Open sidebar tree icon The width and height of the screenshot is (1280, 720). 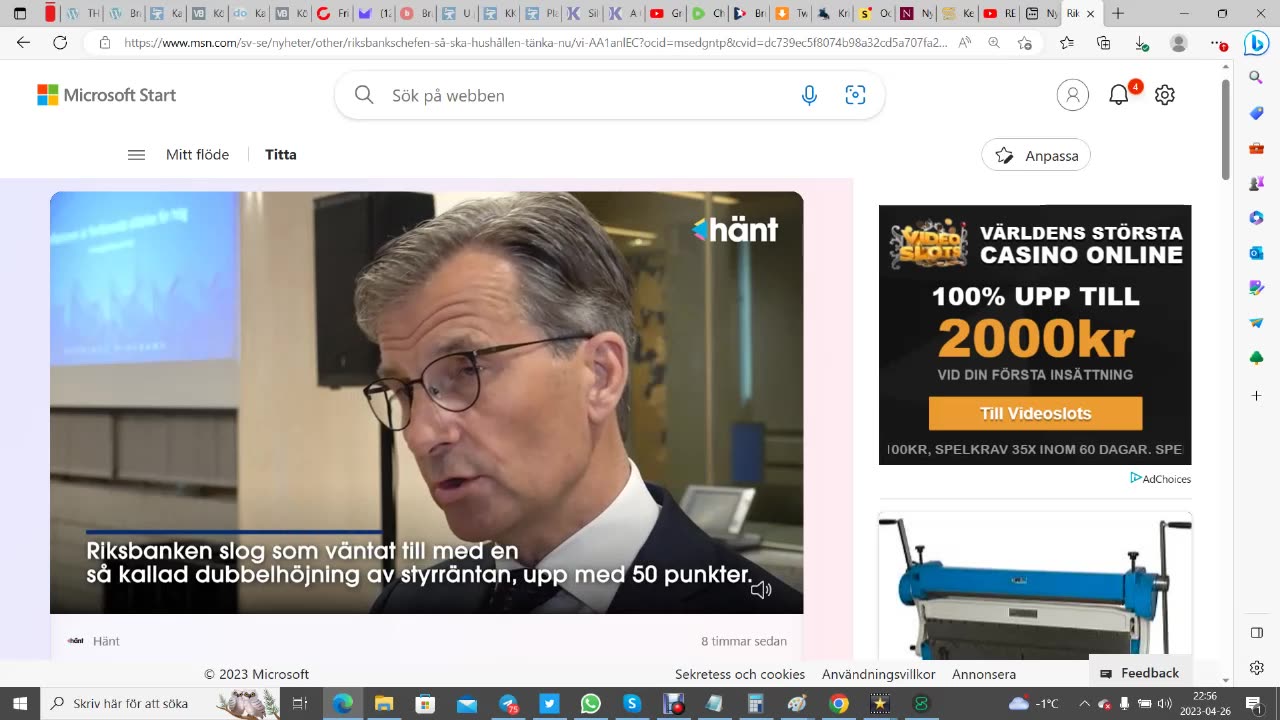tap(1256, 358)
